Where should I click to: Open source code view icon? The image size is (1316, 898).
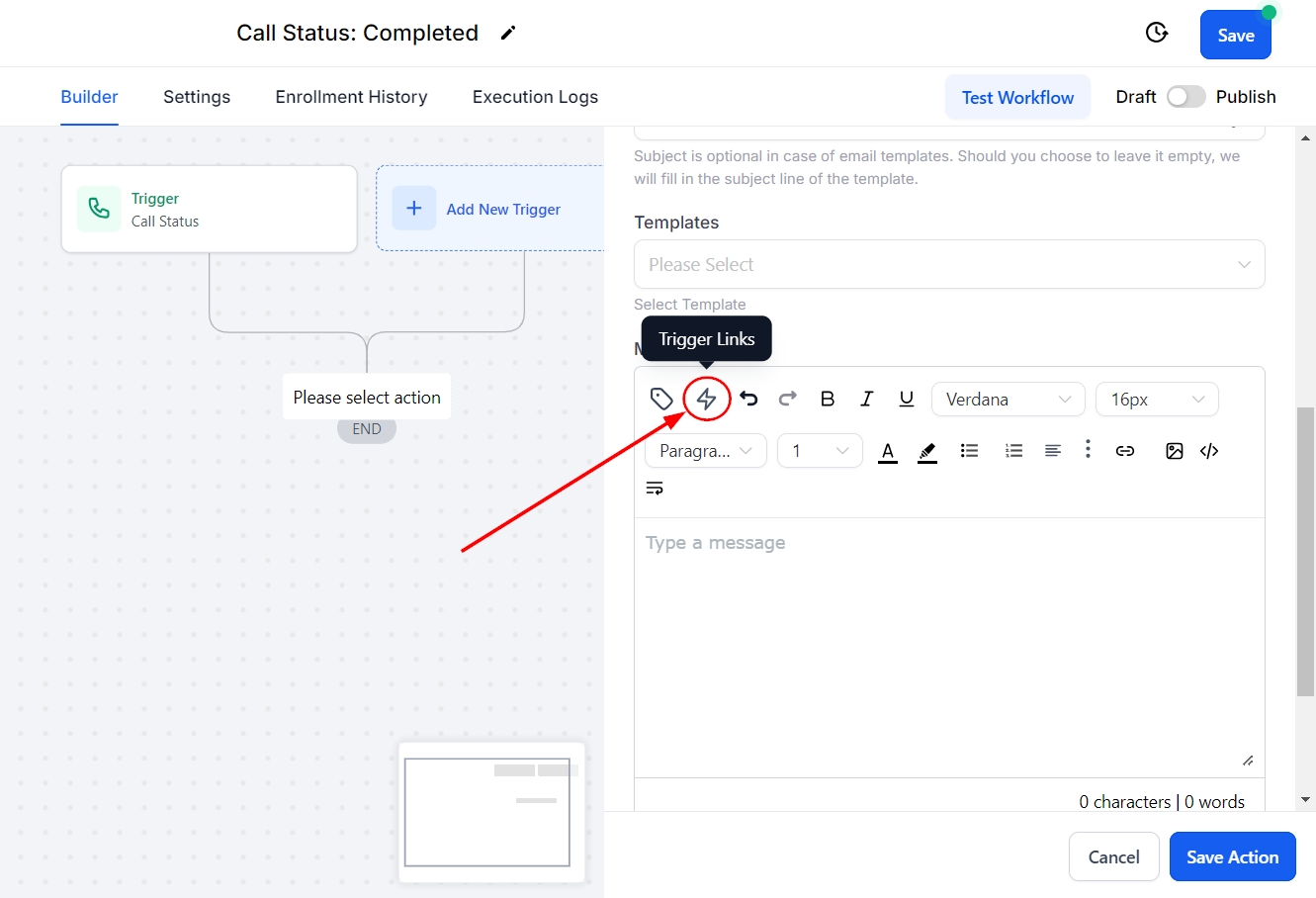point(1208,451)
